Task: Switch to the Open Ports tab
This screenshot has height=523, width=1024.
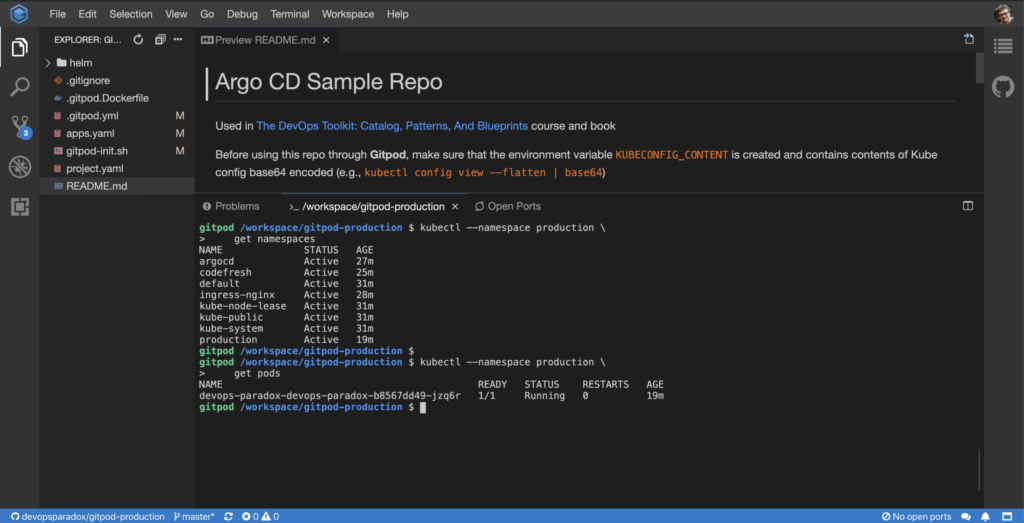Action: click(x=508, y=206)
